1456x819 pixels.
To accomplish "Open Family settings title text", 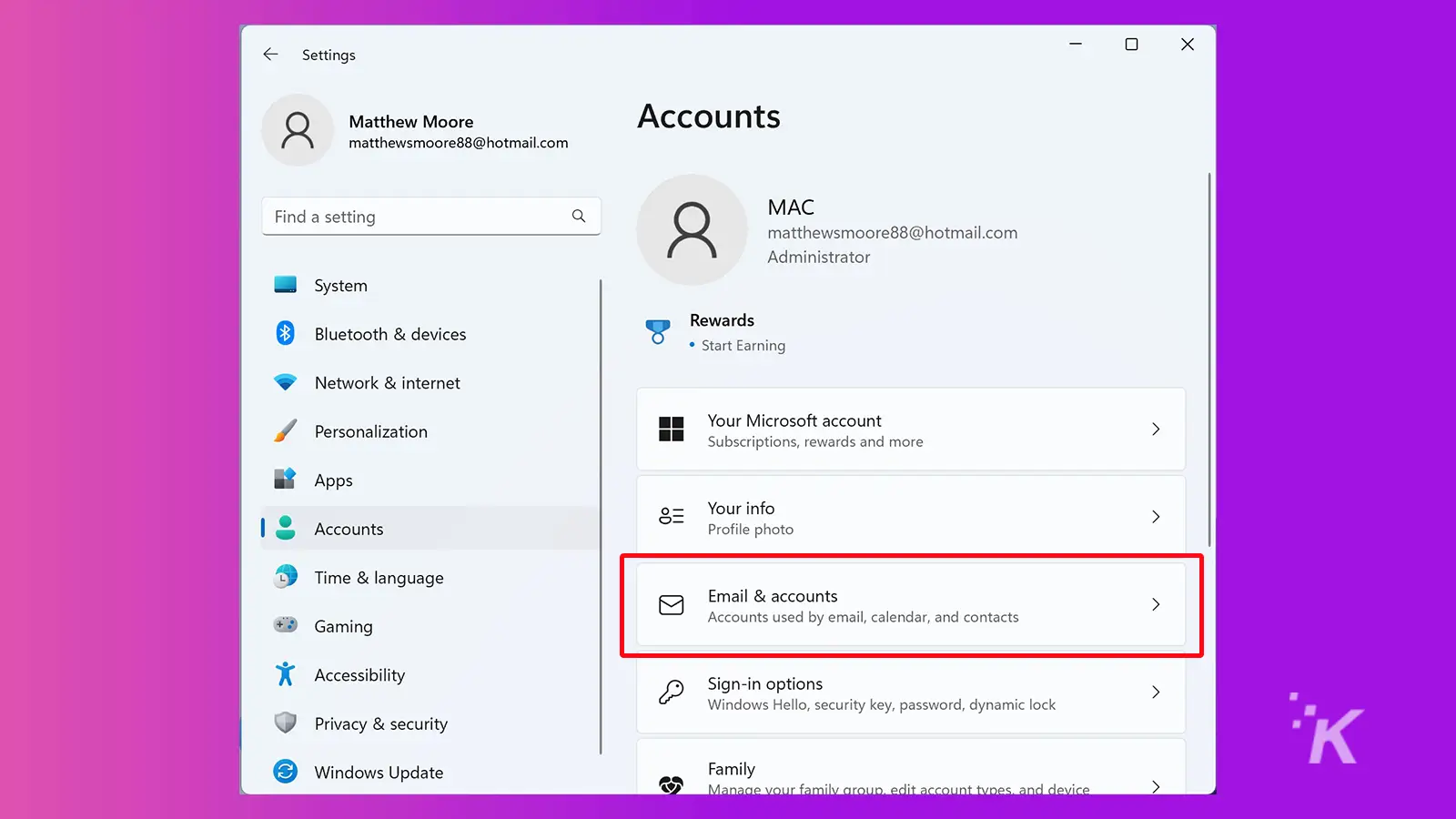I will pos(732,769).
